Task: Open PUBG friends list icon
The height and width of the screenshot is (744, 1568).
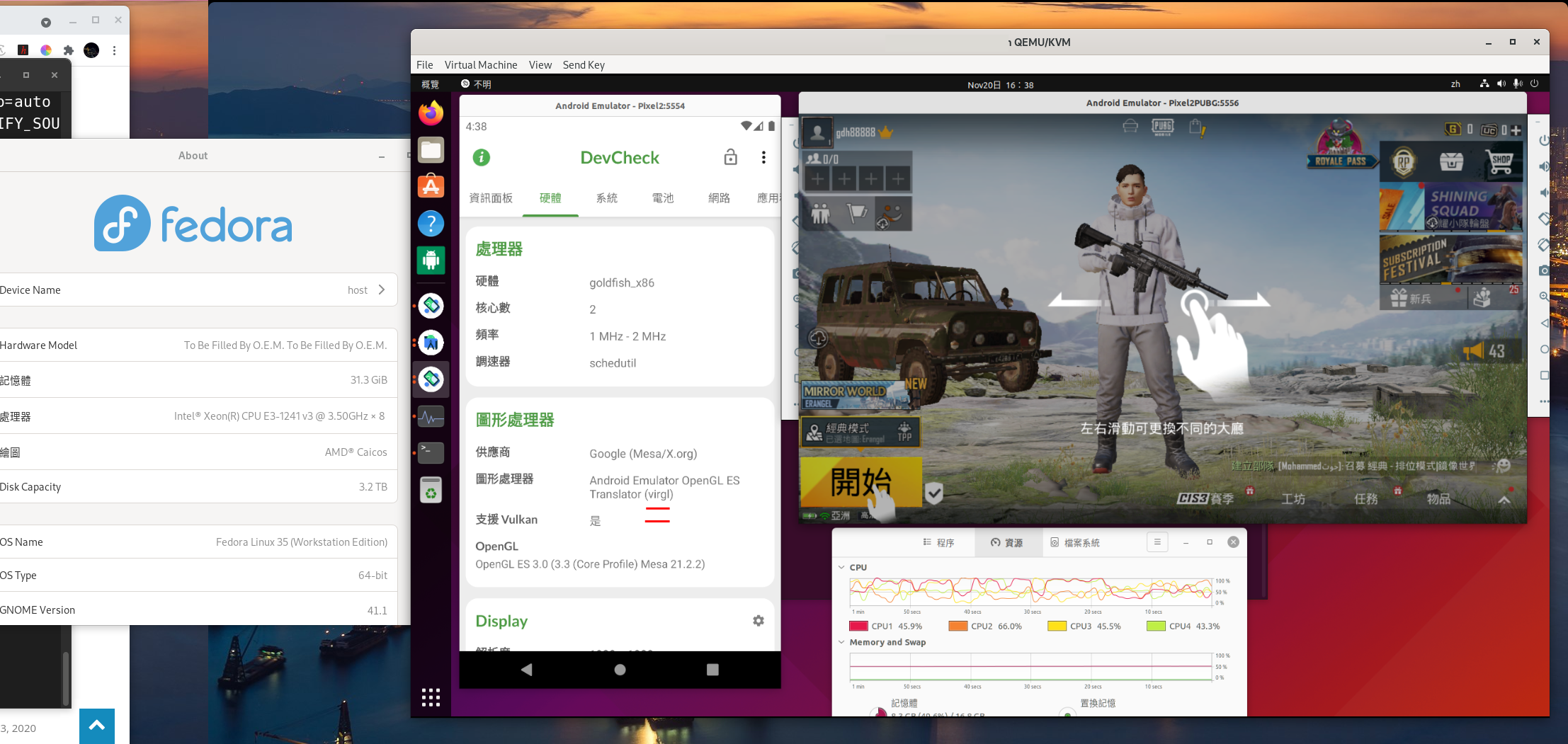Action: point(821,214)
